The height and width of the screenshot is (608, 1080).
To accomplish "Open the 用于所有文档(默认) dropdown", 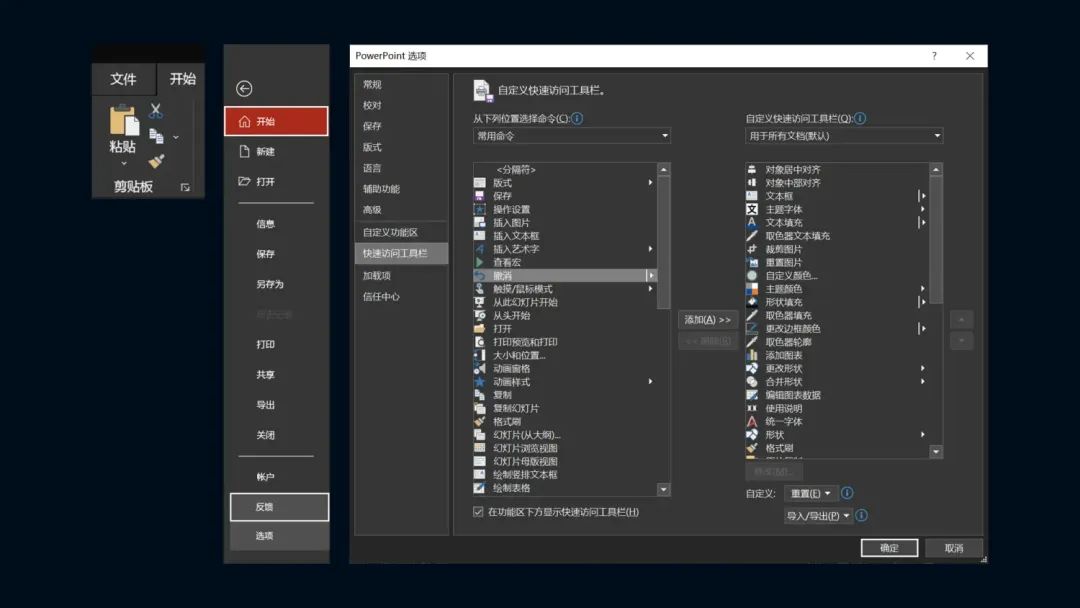I will tap(844, 136).
